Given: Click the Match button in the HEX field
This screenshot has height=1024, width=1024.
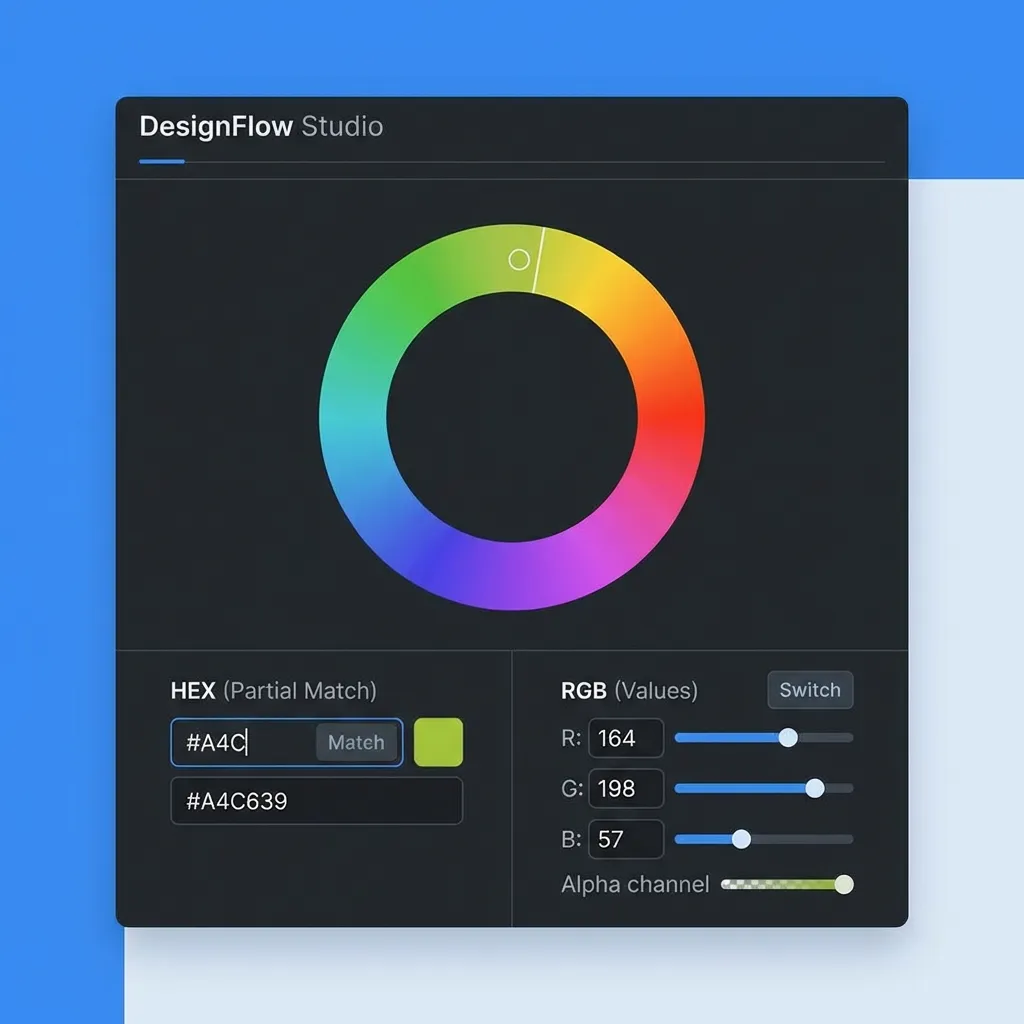Looking at the screenshot, I should [x=356, y=742].
